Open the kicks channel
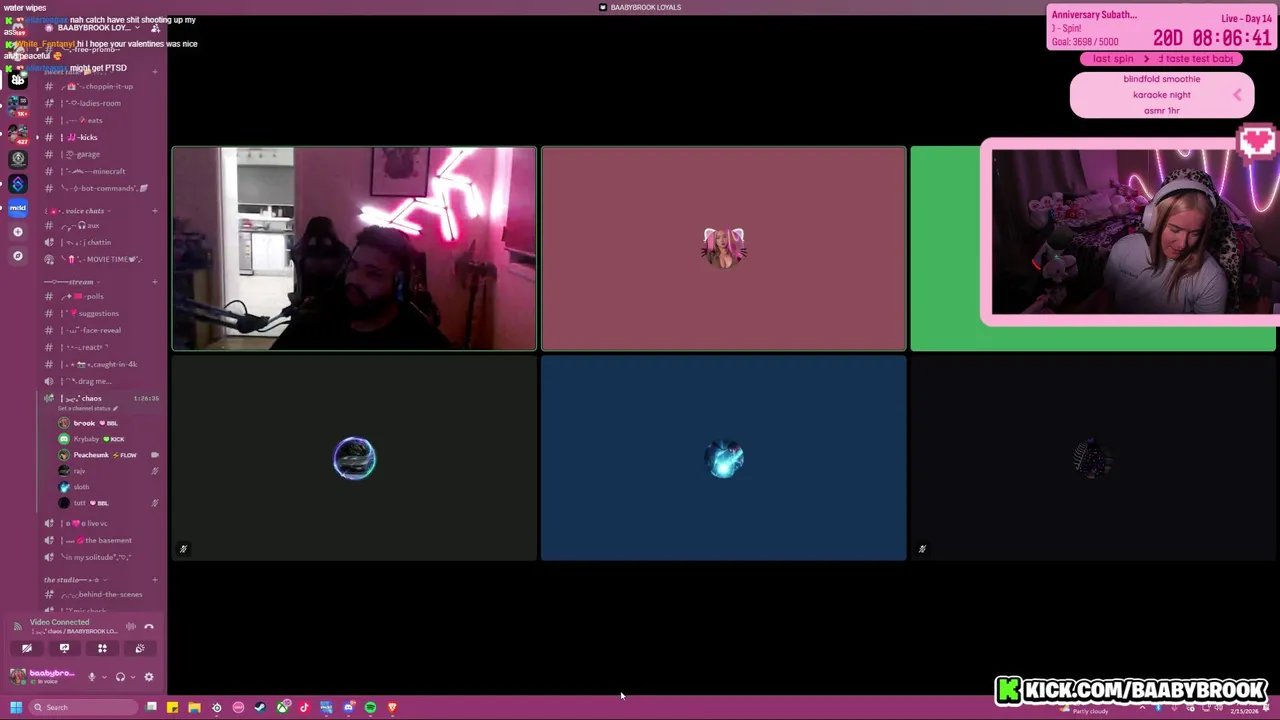Screen dimensions: 1280x720 [x=100, y=137]
